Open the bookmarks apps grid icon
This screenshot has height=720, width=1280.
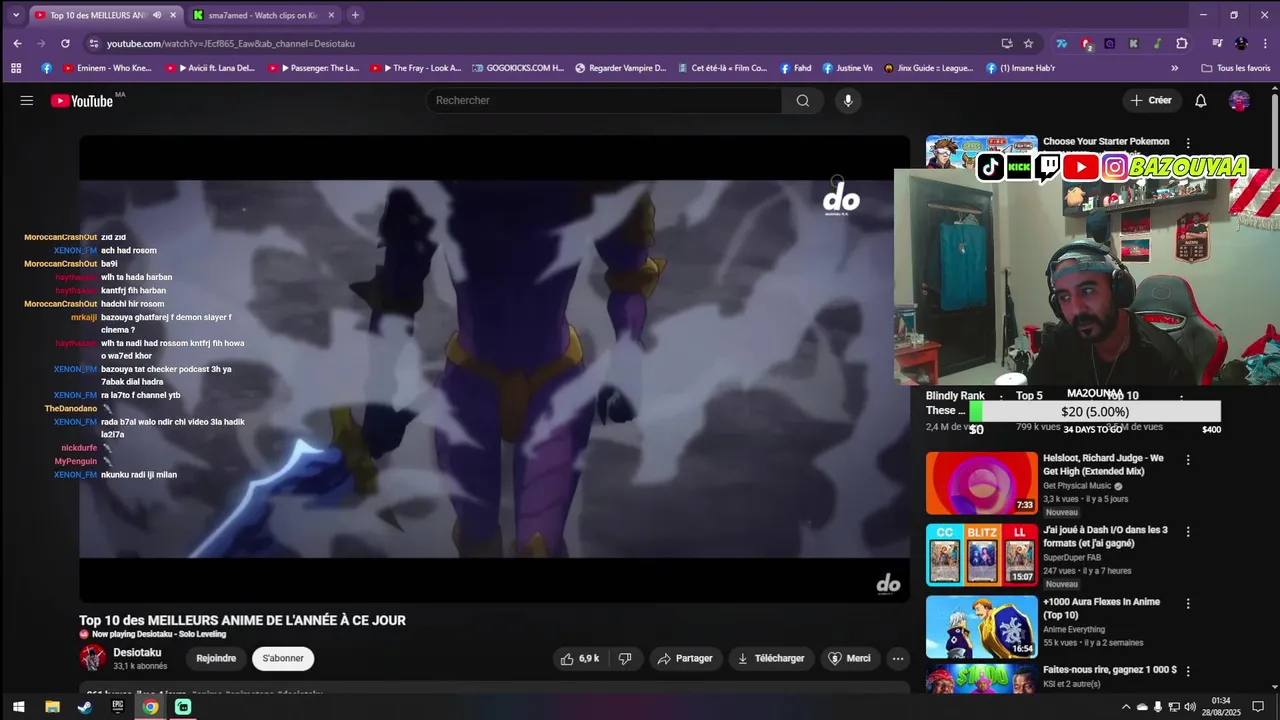(16, 68)
